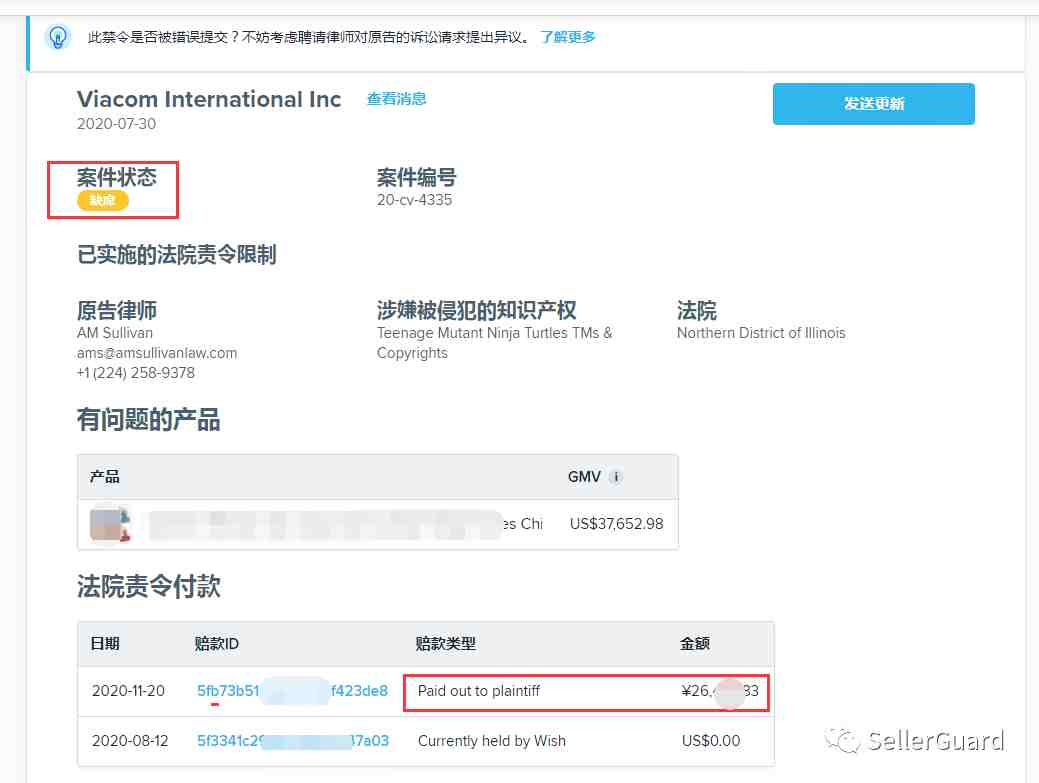This screenshot has width=1039, height=783.
Task: Open payment ID link starting with 5fb73b51
Action: pyautogui.click(x=292, y=691)
